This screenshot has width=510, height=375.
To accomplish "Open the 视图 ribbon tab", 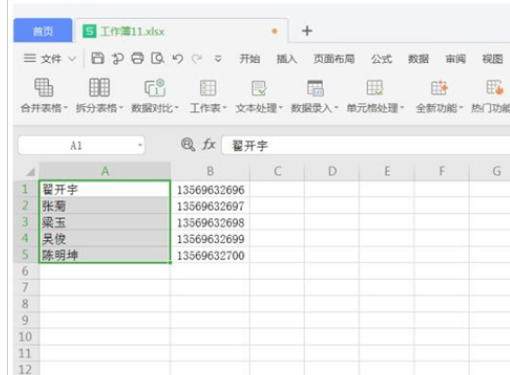I will pyautogui.click(x=492, y=59).
